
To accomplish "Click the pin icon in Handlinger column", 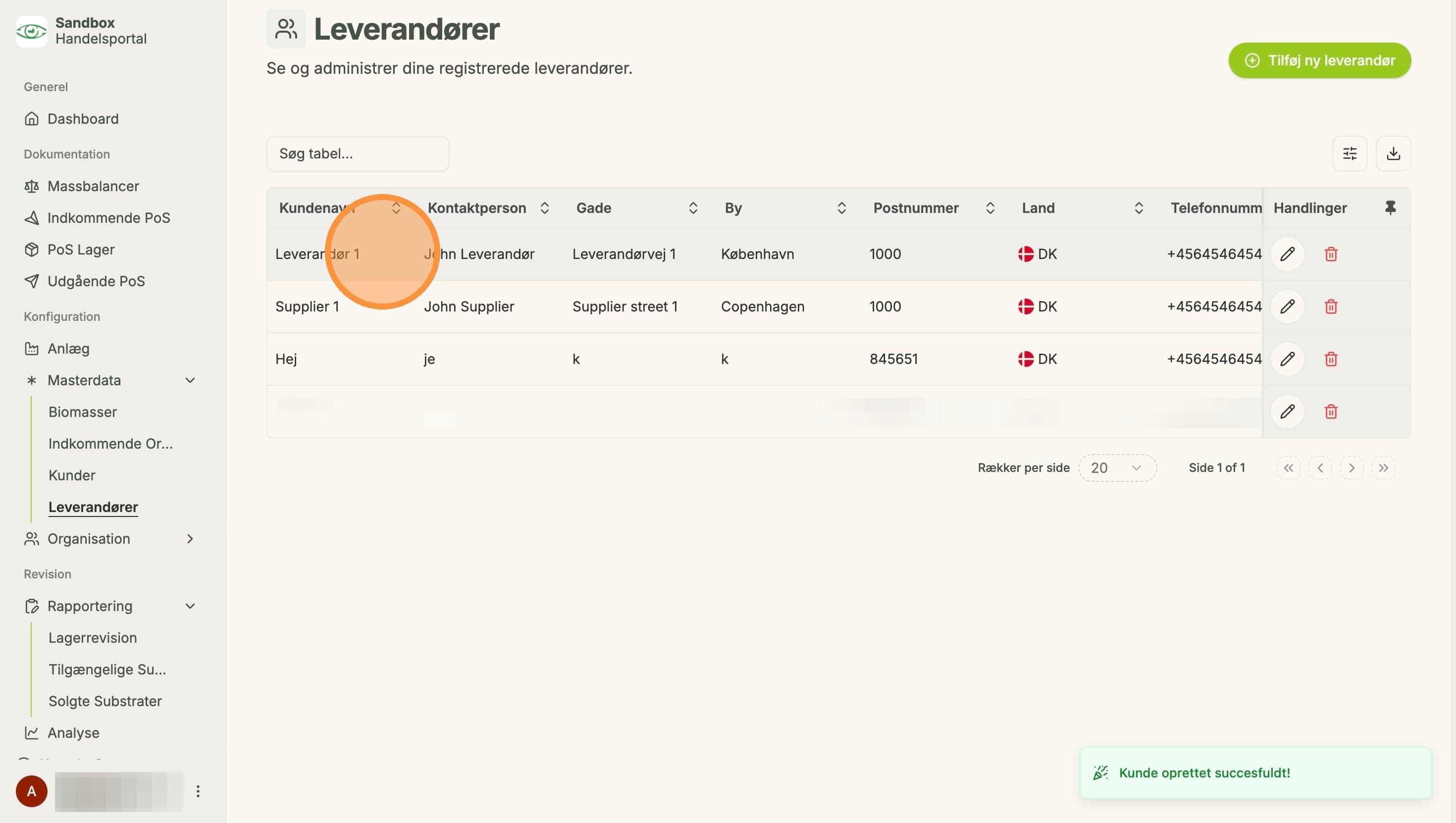I will tap(1390, 207).
